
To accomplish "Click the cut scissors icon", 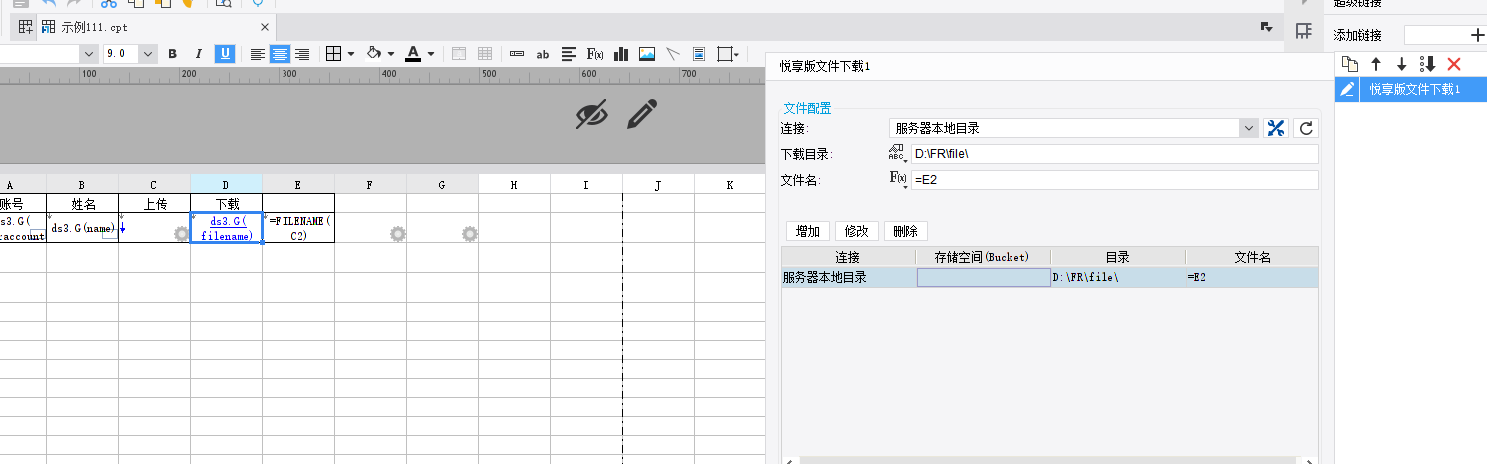I will [x=108, y=3].
